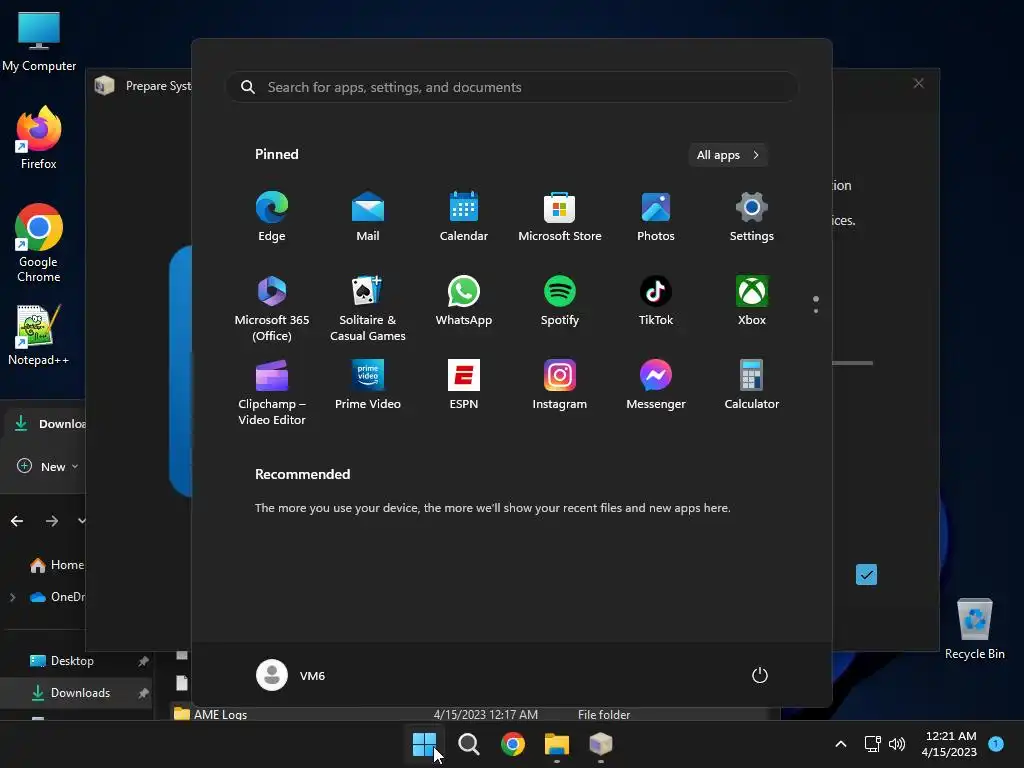Go to next pinned apps page dots

(x=816, y=304)
